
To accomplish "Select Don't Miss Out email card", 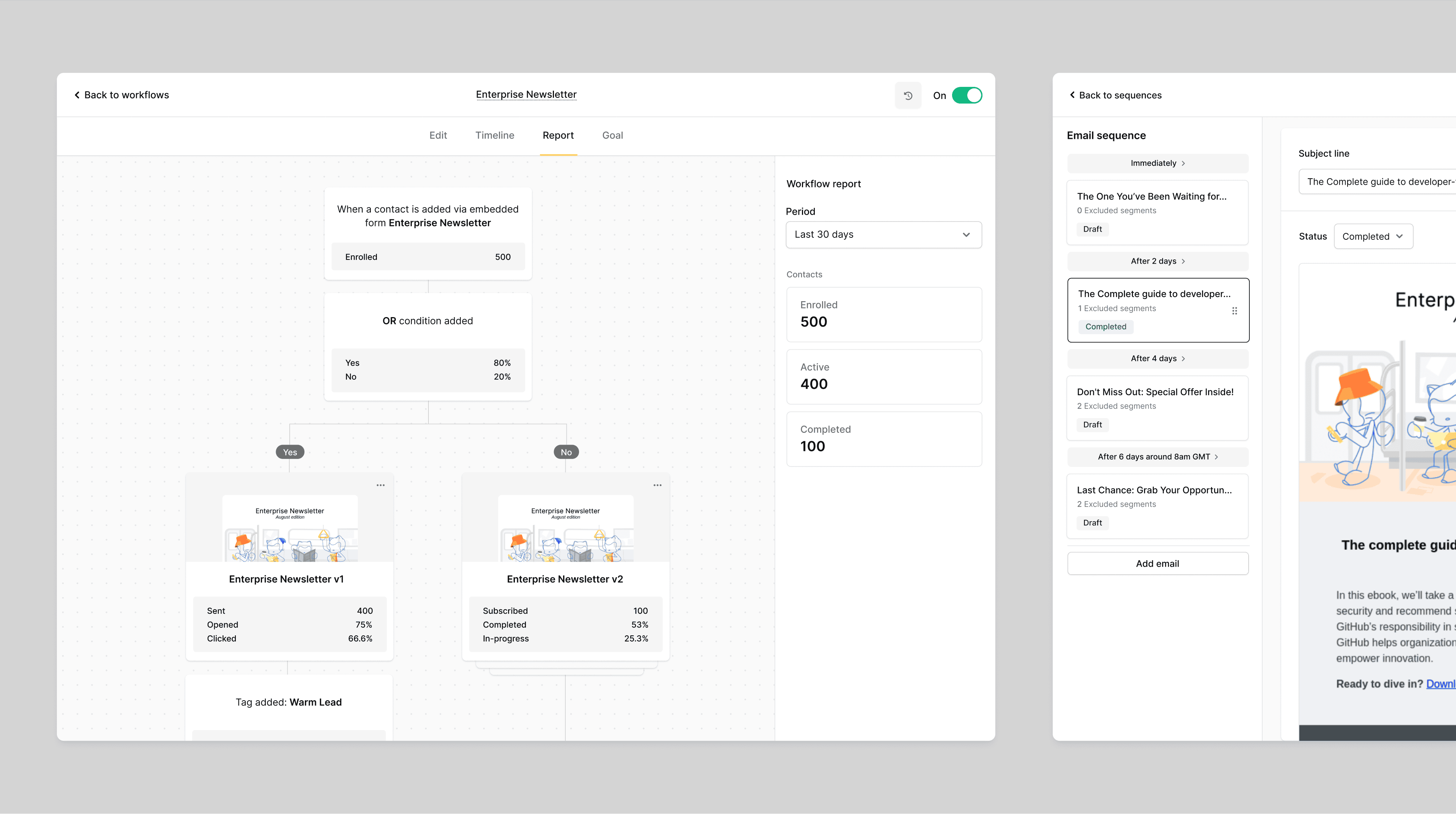I will 1157,407.
